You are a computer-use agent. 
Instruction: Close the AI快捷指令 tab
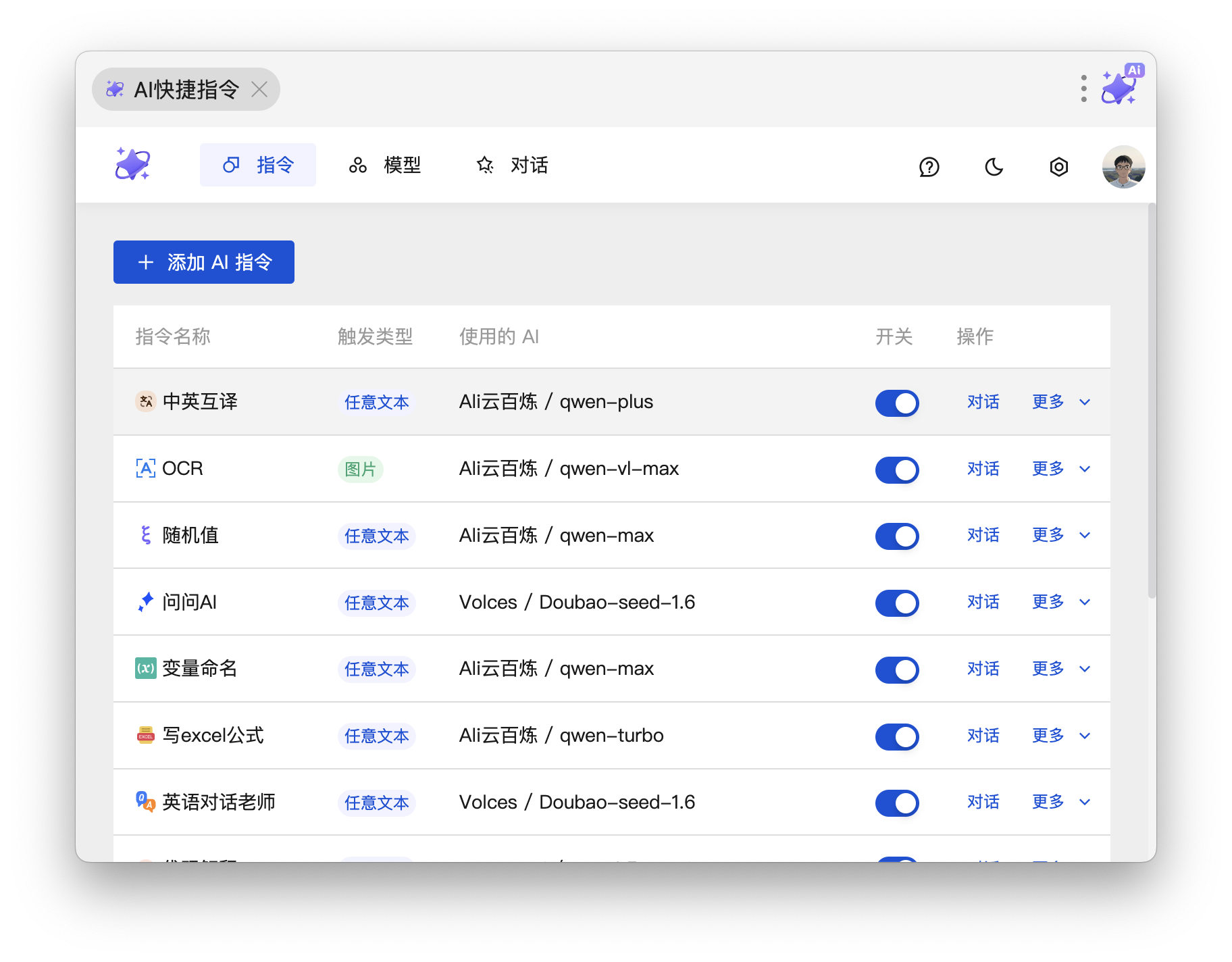coord(259,89)
